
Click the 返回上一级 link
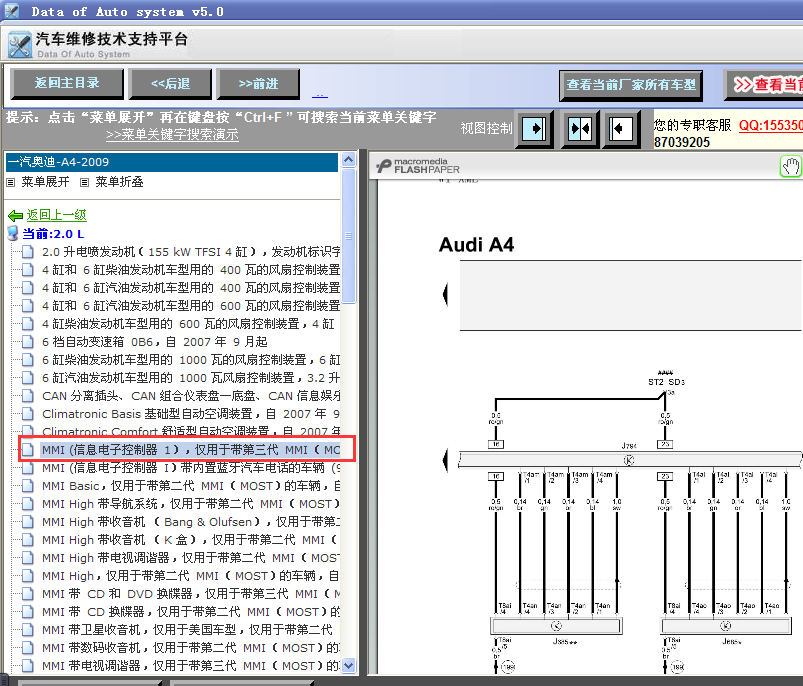pyautogui.click(x=56, y=215)
